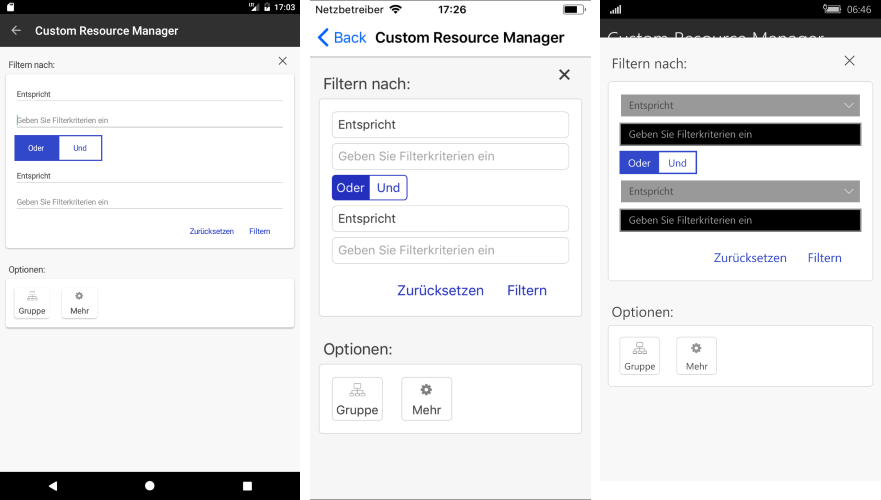Viewport: 881px width, 500px height.
Task: Expand the first Entspricht dropdown on the Windows screen
Action: click(x=740, y=105)
